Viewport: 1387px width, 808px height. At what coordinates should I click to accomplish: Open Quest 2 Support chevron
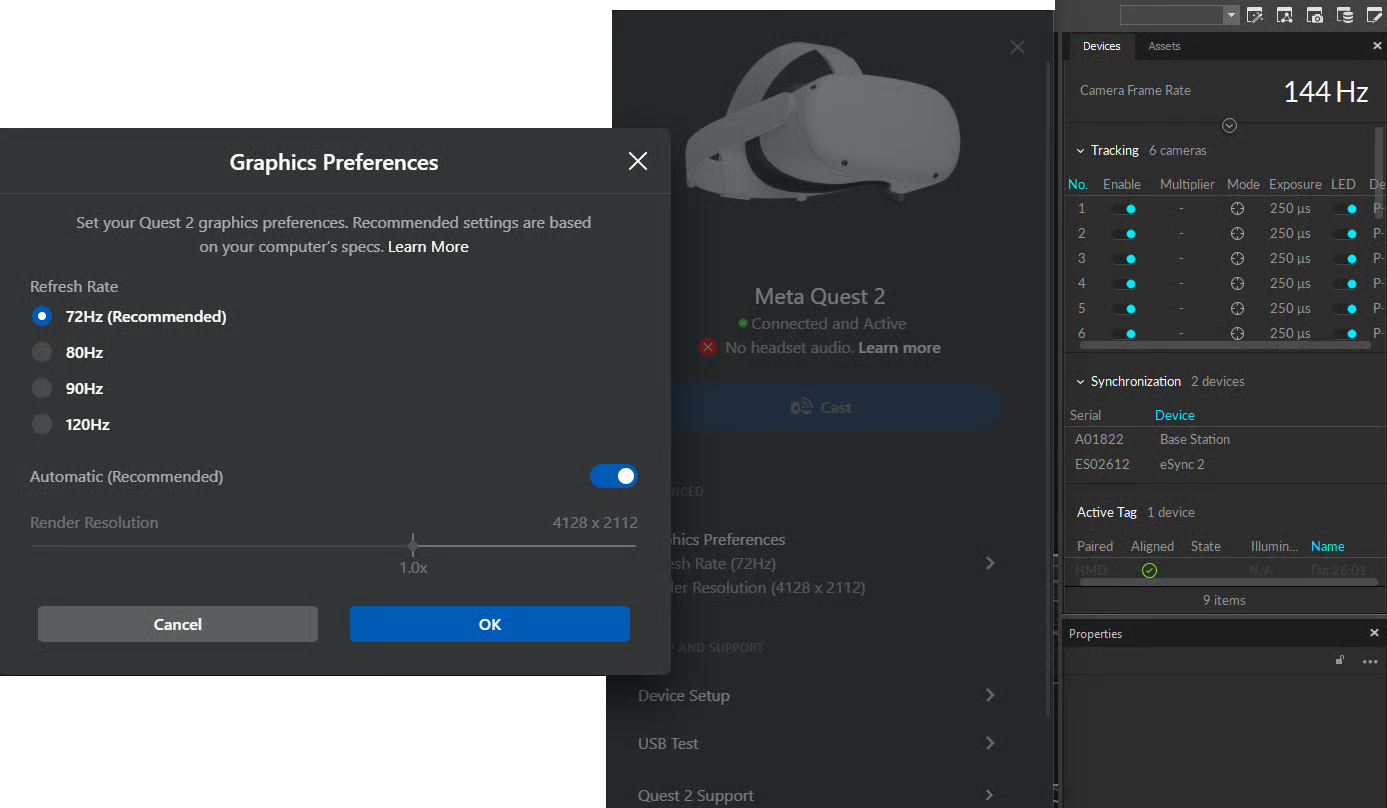pos(990,795)
